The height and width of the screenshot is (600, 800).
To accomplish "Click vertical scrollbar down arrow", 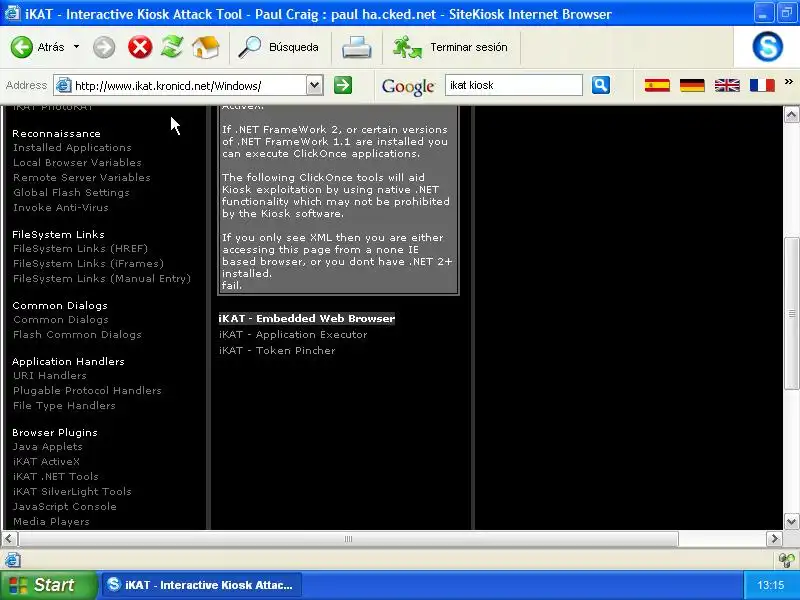I will click(791, 521).
